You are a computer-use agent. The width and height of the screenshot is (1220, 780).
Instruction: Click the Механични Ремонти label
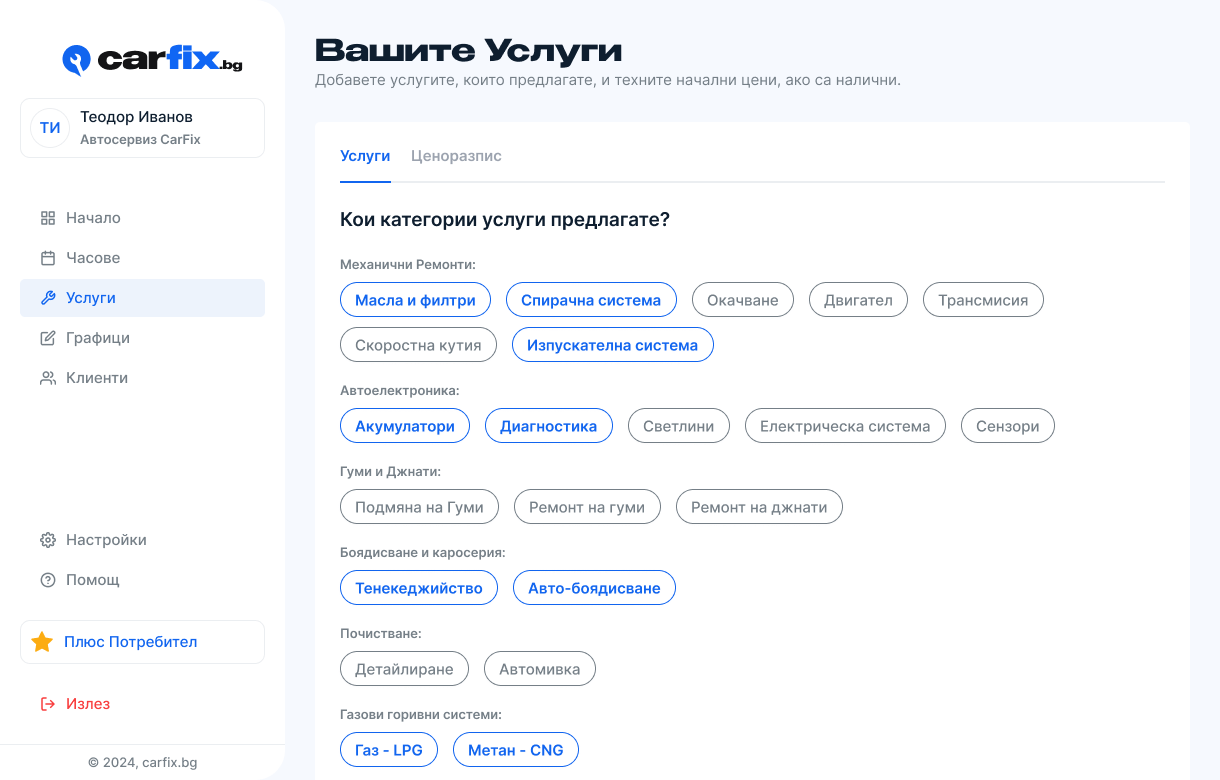(x=408, y=265)
